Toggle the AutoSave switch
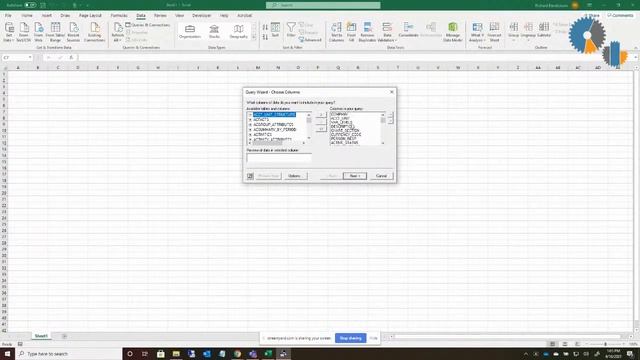This screenshot has height=360, width=640. [x=30, y=5]
